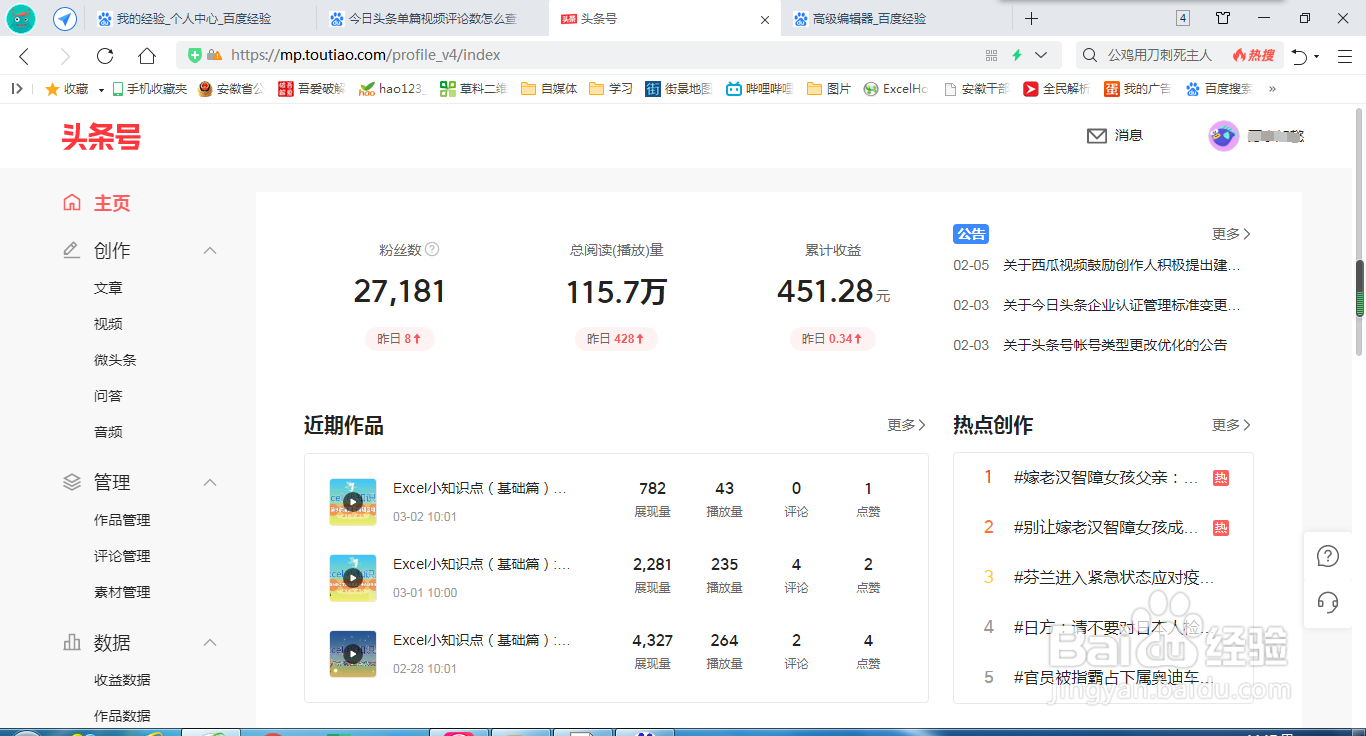1366x736 pixels.
Task: Open the 数据 bar-chart icon in sidebar
Action: (x=71, y=642)
